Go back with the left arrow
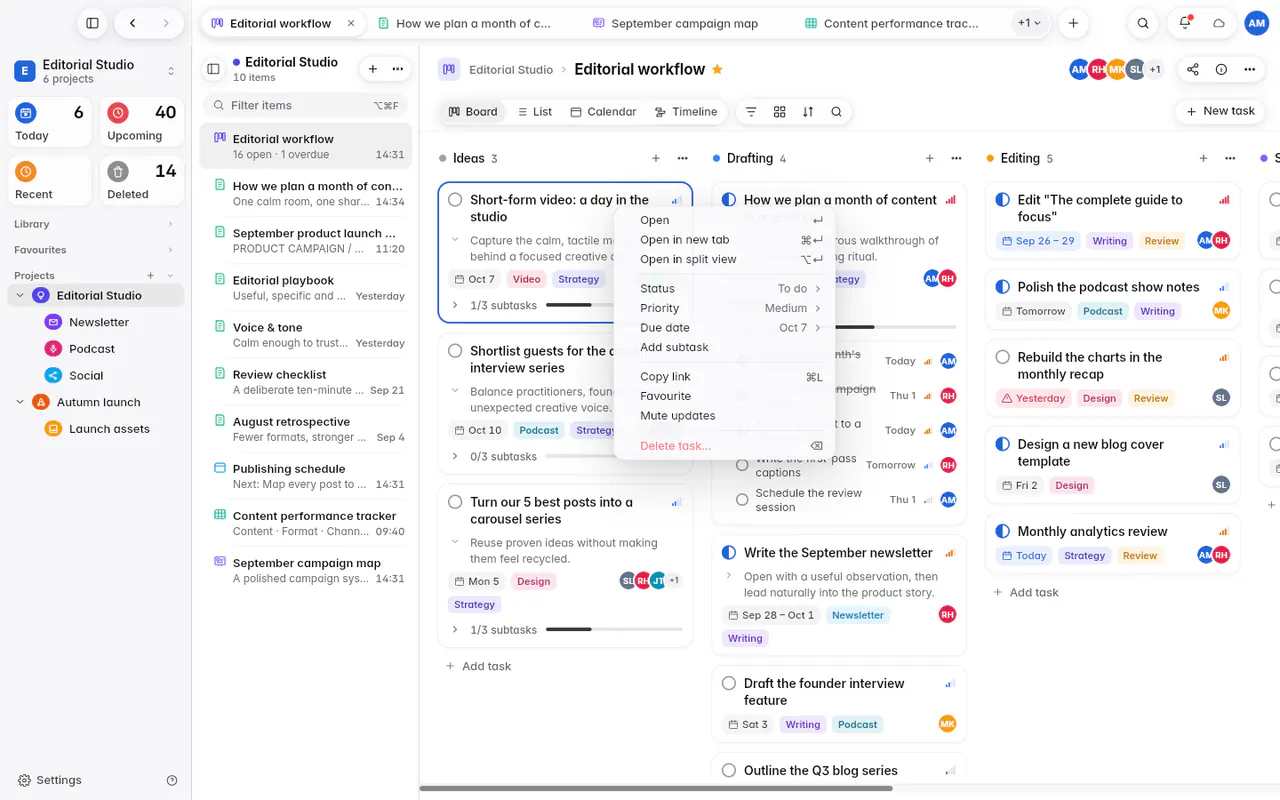This screenshot has width=1280, height=800. (132, 23)
